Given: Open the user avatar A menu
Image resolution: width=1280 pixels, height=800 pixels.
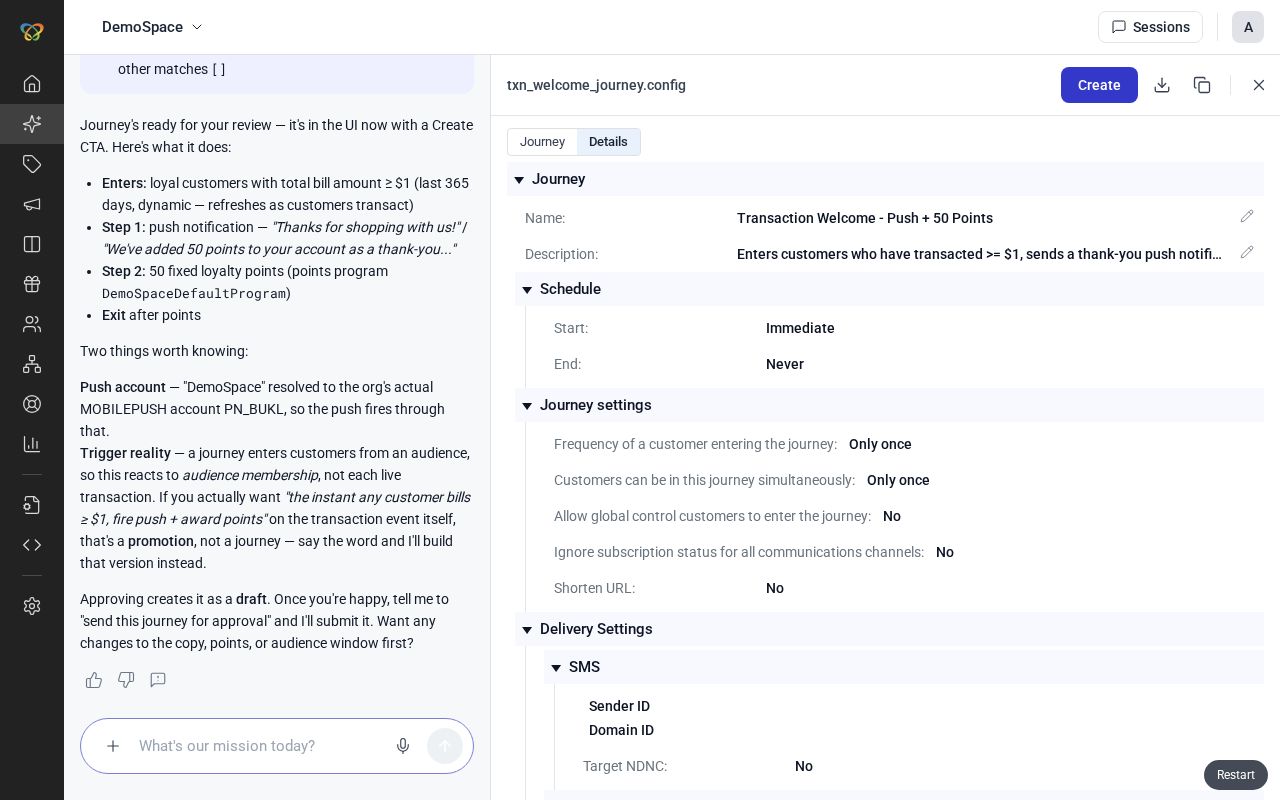Looking at the screenshot, I should coord(1248,27).
